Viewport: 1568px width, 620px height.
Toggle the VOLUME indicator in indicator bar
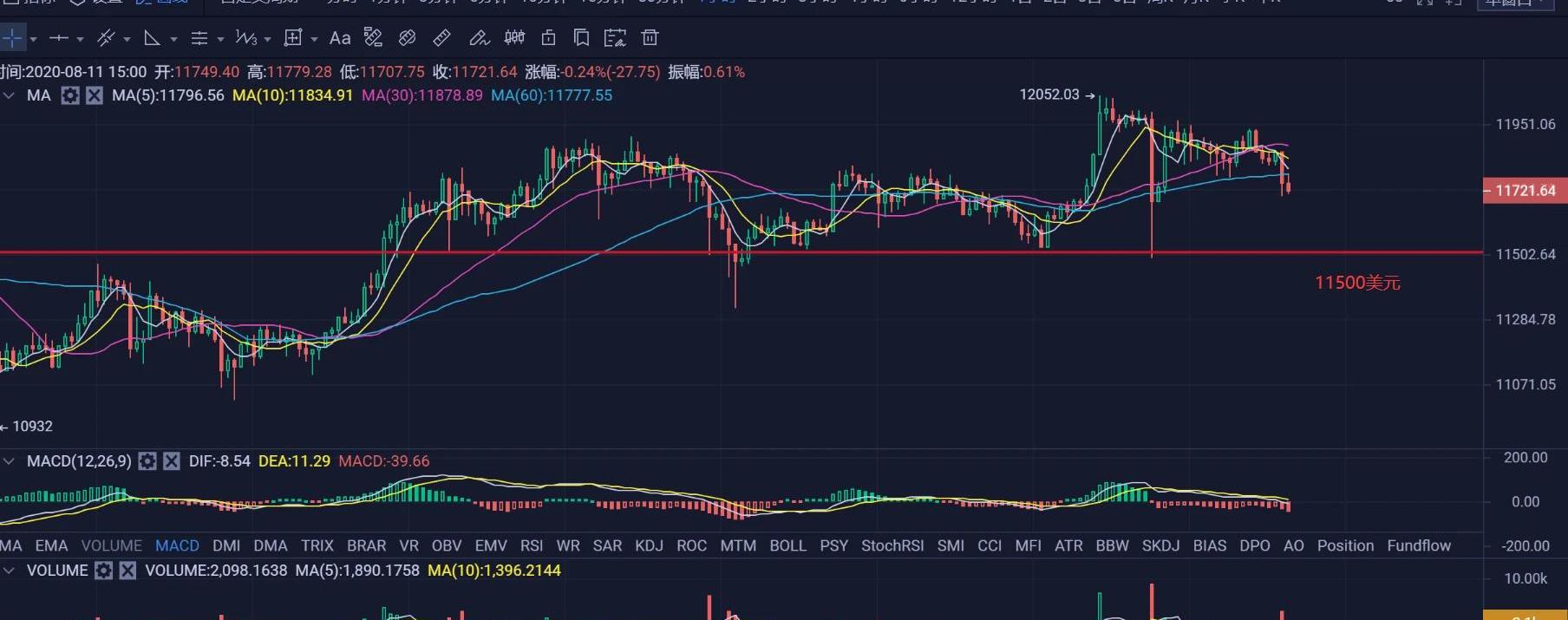tap(111, 545)
